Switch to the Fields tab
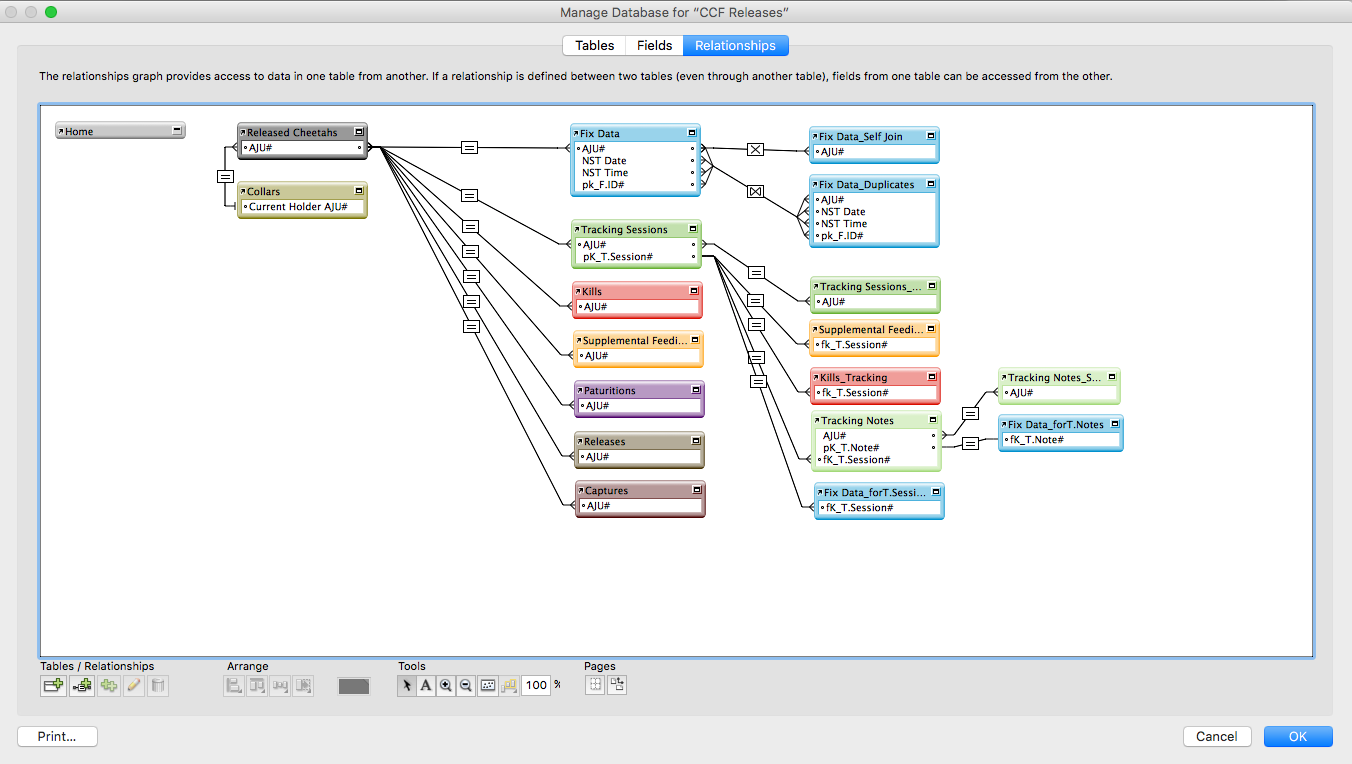This screenshot has width=1352, height=764. point(655,46)
